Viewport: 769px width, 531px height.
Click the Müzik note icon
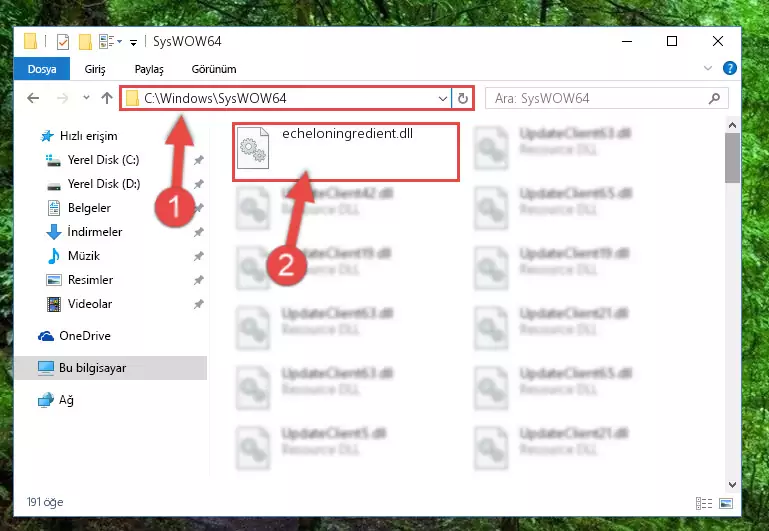pos(53,256)
